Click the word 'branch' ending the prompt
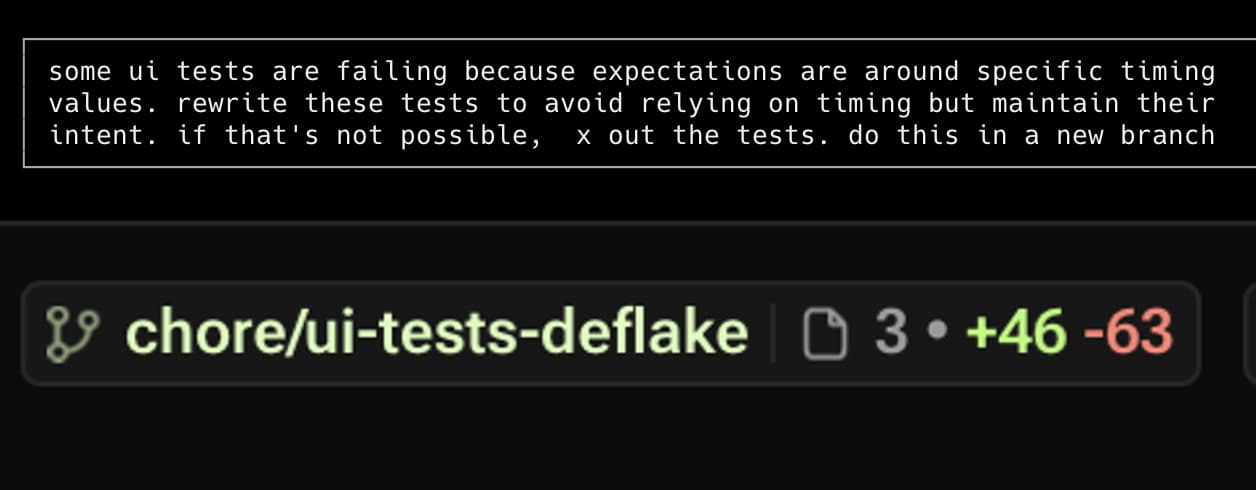 [x=1167, y=136]
